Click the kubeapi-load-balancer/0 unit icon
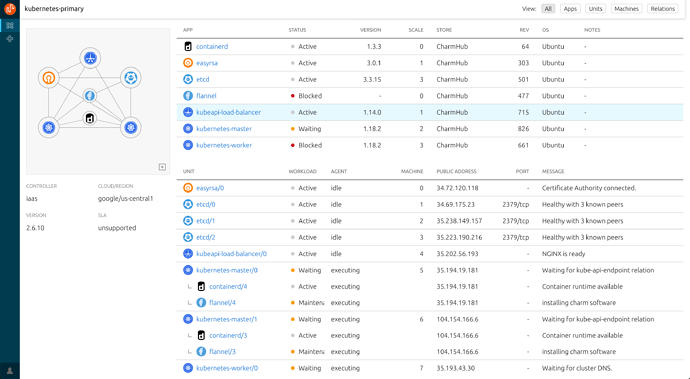The width and height of the screenshot is (690, 379). click(x=188, y=254)
